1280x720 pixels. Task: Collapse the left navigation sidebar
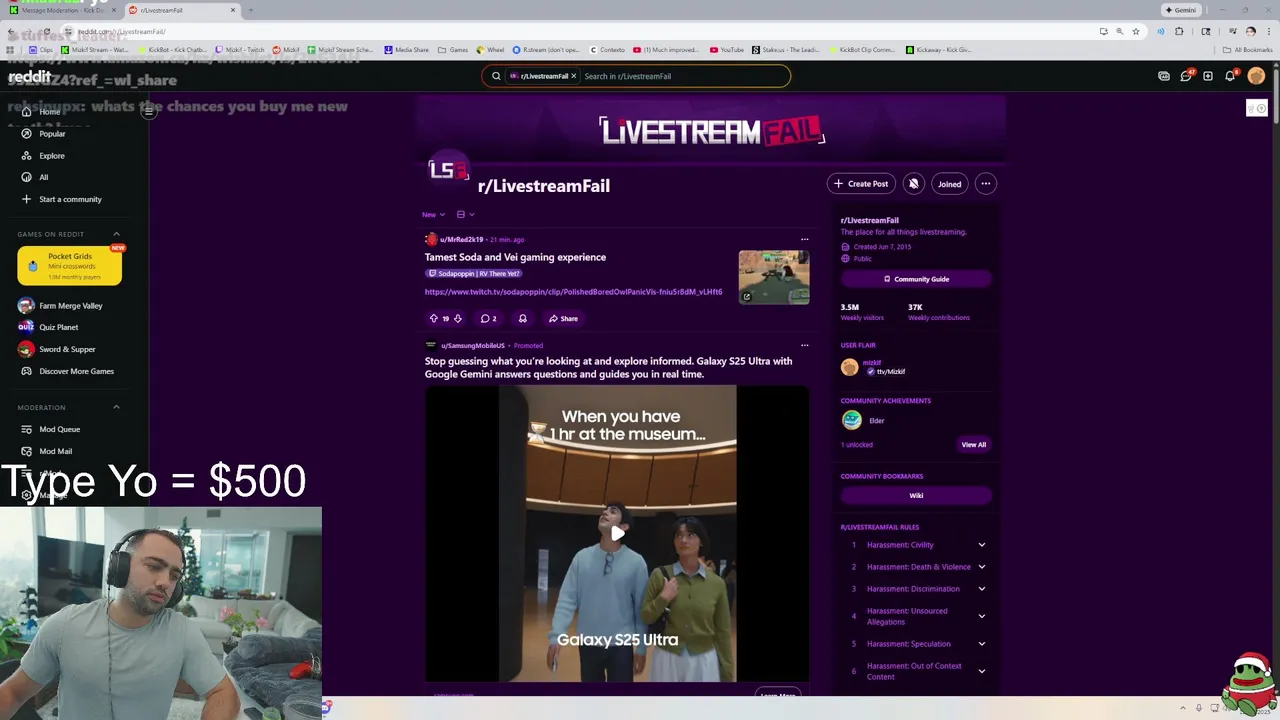click(x=148, y=111)
